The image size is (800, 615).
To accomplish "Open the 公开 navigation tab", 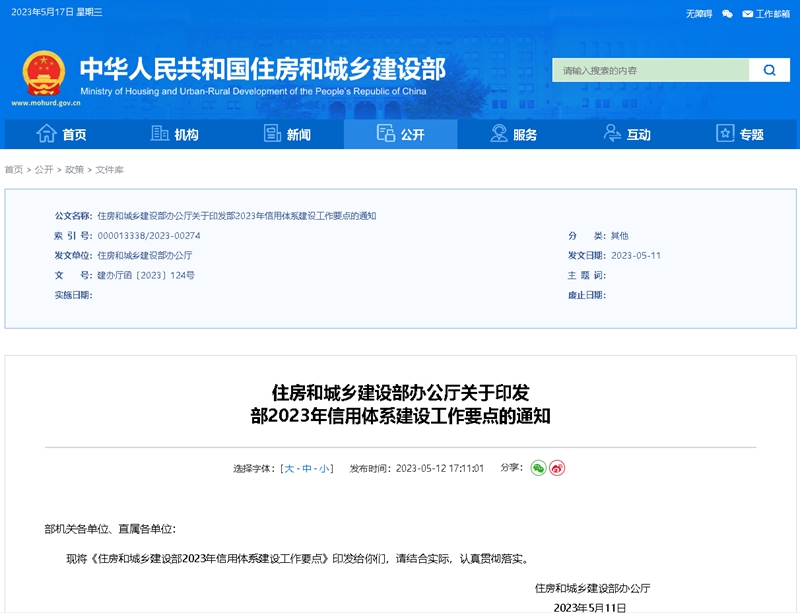I will click(401, 134).
